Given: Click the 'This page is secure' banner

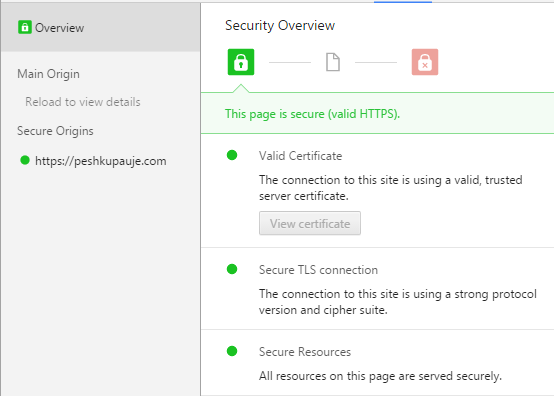Looking at the screenshot, I should click(377, 113).
